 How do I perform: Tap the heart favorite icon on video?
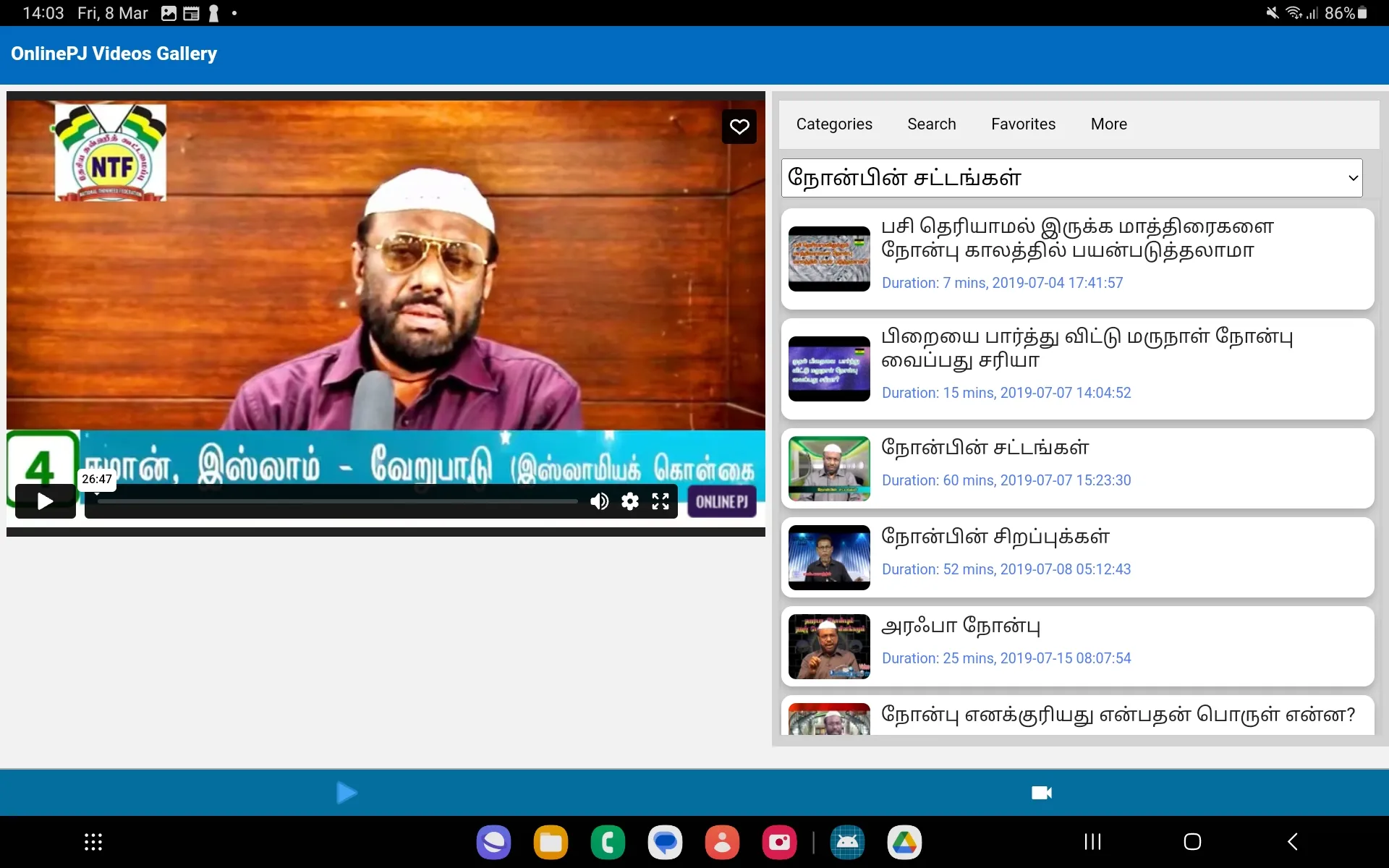point(739,127)
